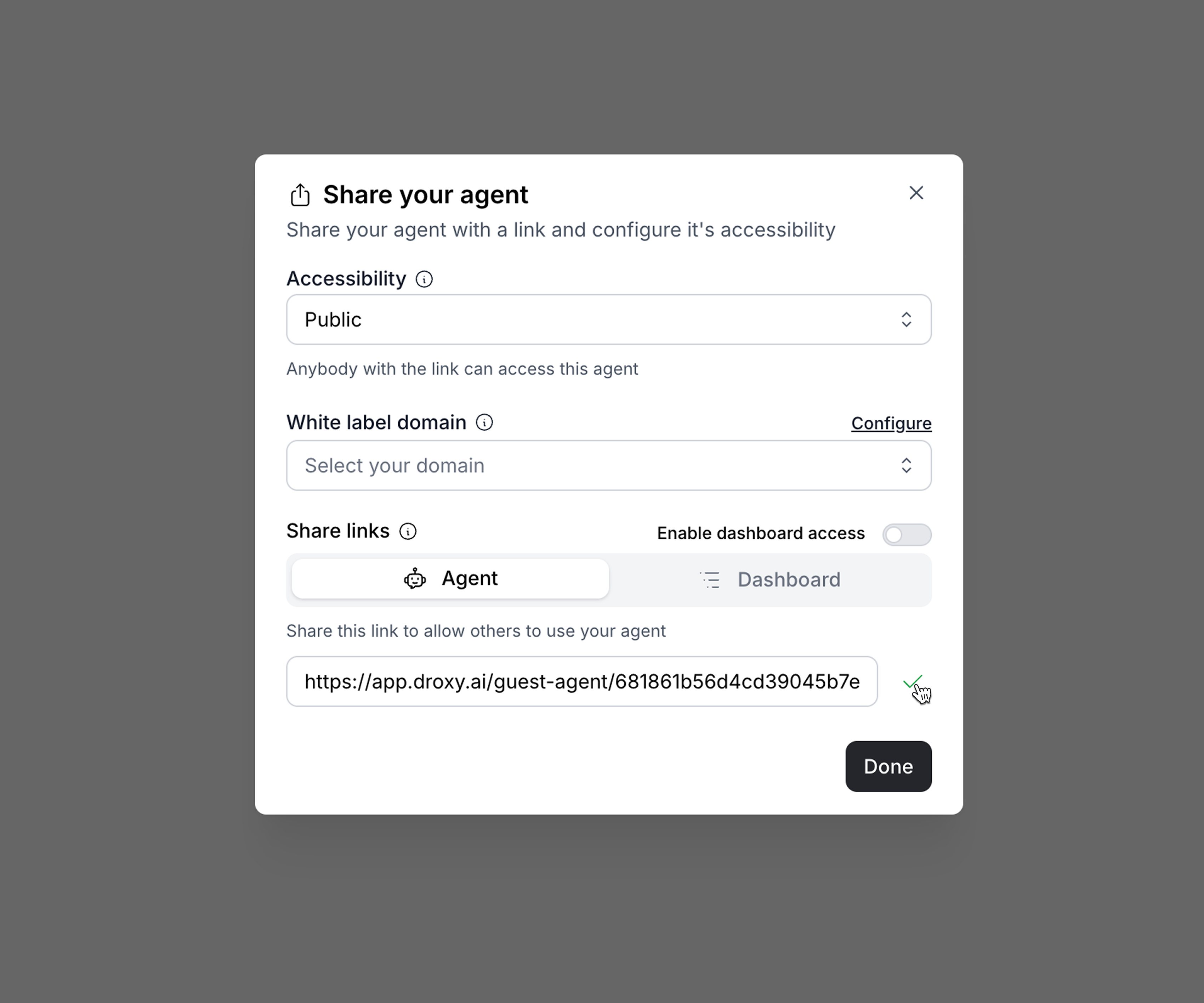Click the Done button
The width and height of the screenshot is (1204, 1003).
888,766
